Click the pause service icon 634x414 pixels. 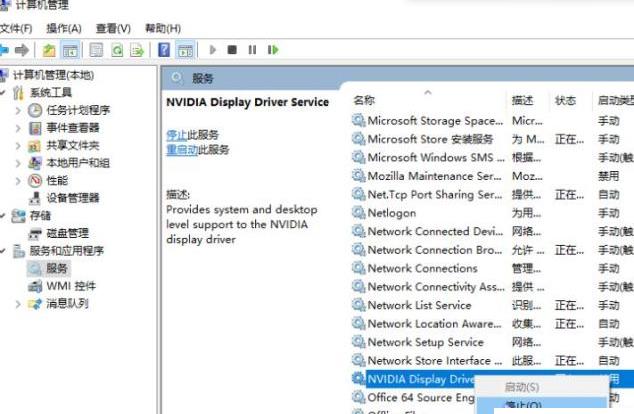tap(252, 50)
